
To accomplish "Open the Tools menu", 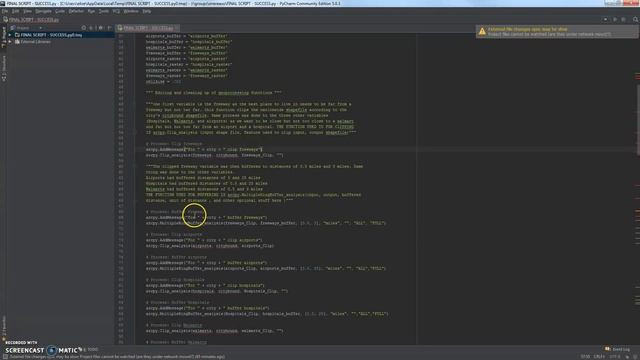I will pos(104,11).
